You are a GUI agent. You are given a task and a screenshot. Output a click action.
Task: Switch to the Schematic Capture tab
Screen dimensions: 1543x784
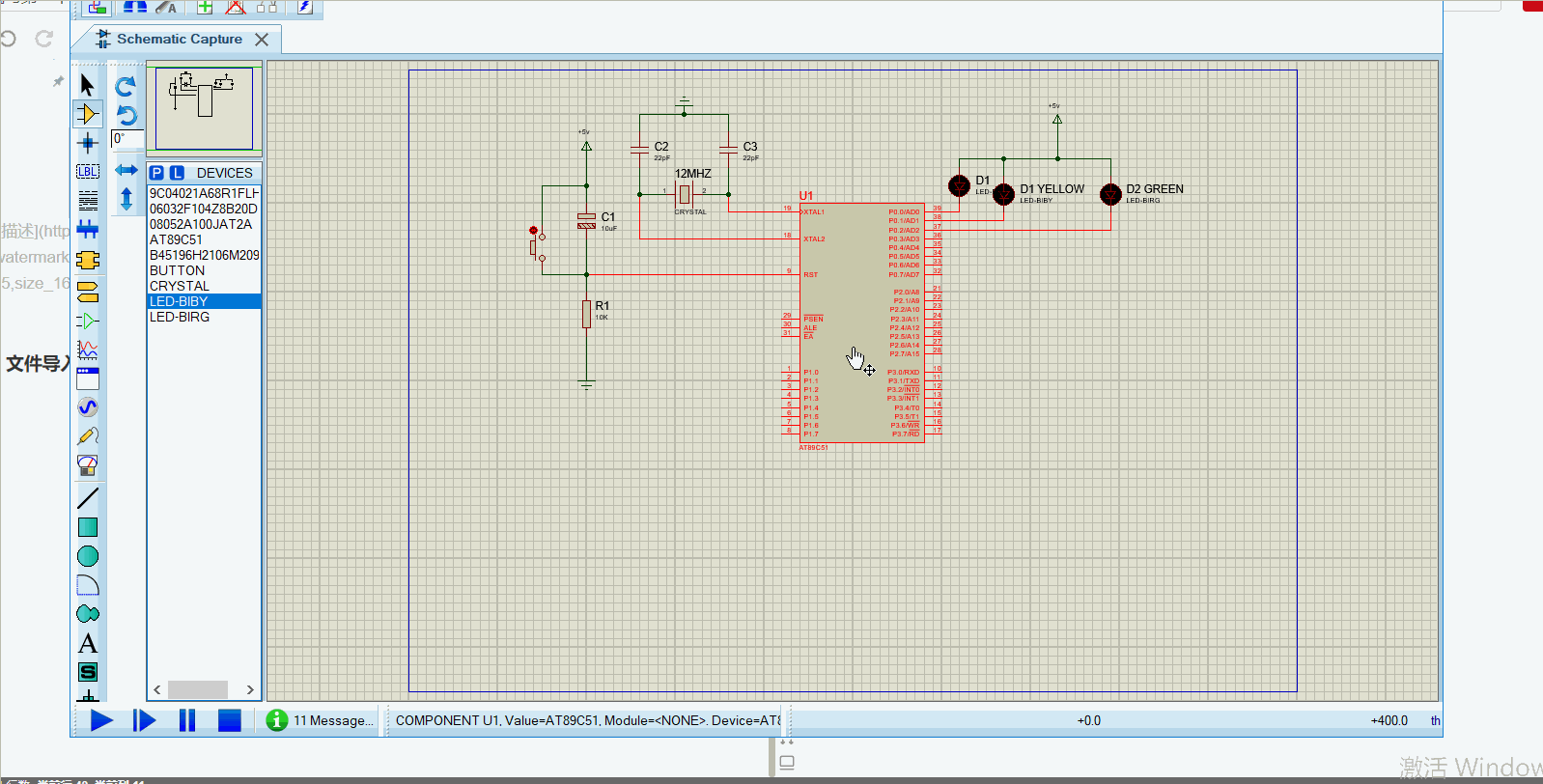coord(179,40)
